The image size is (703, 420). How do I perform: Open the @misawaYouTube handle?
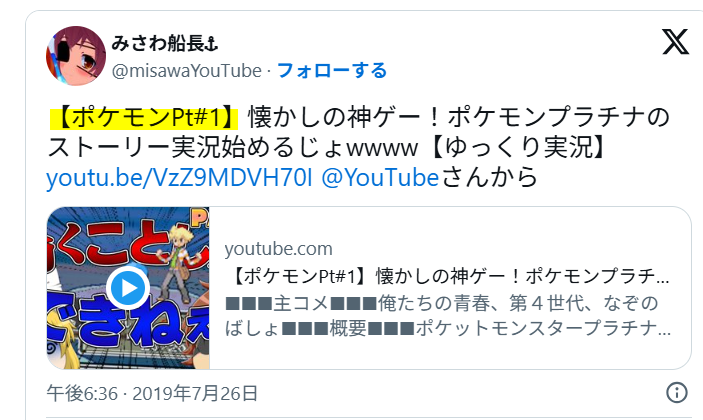point(187,71)
